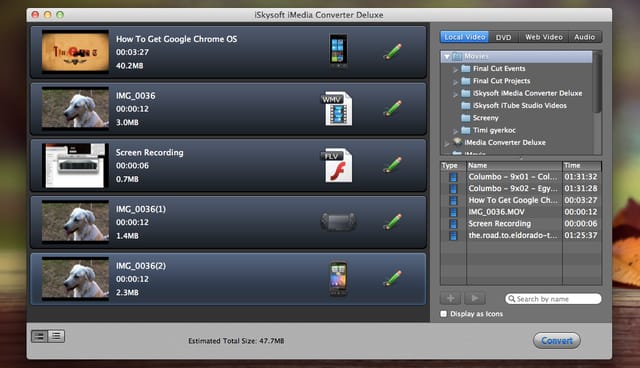Viewport: 640px width, 368px height.
Task: Open the WMV output format icon for IMG_0036
Action: tap(337, 109)
